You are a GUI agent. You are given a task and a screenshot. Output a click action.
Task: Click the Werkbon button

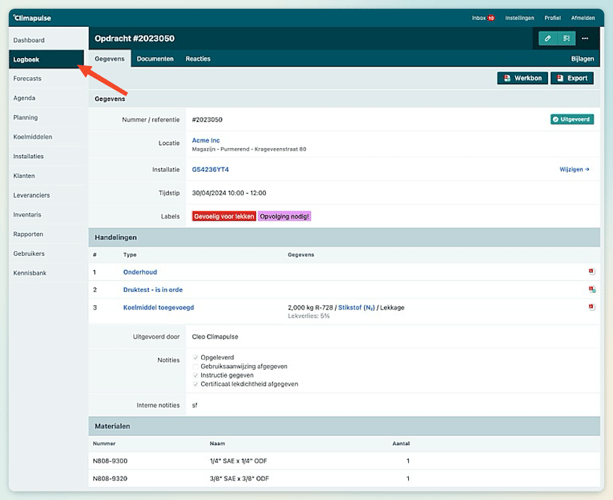pos(522,78)
